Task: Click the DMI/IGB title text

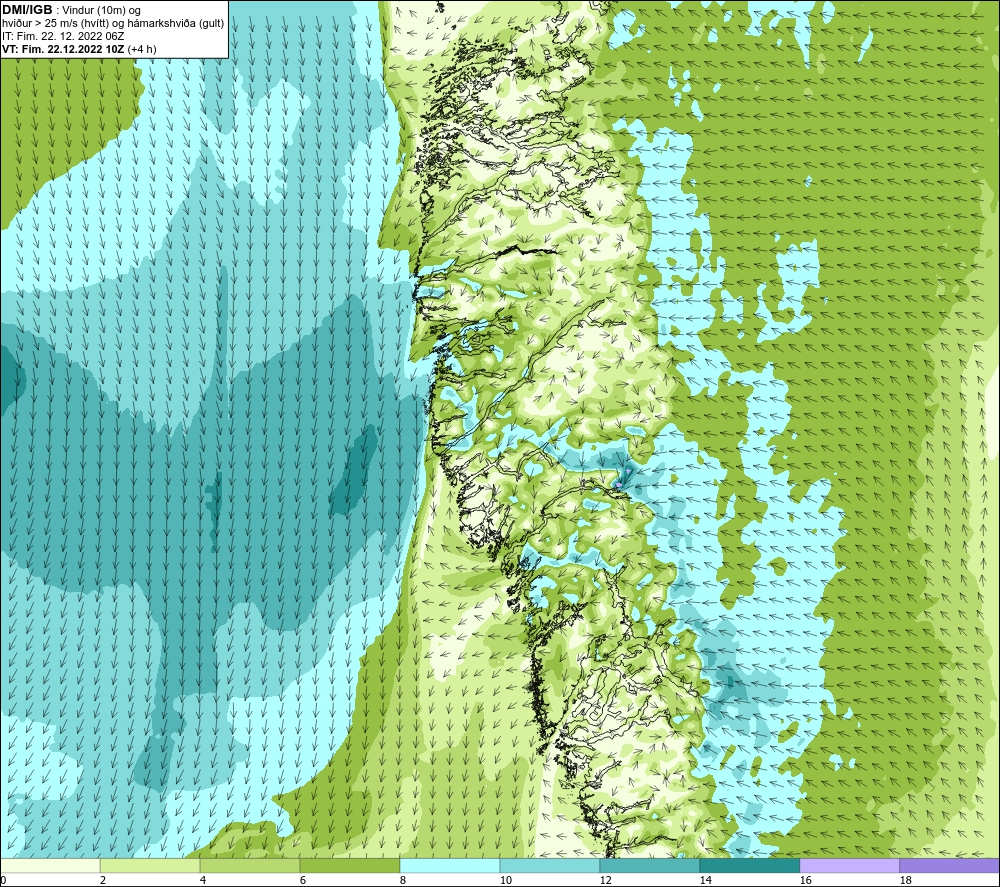Action: coord(27,10)
